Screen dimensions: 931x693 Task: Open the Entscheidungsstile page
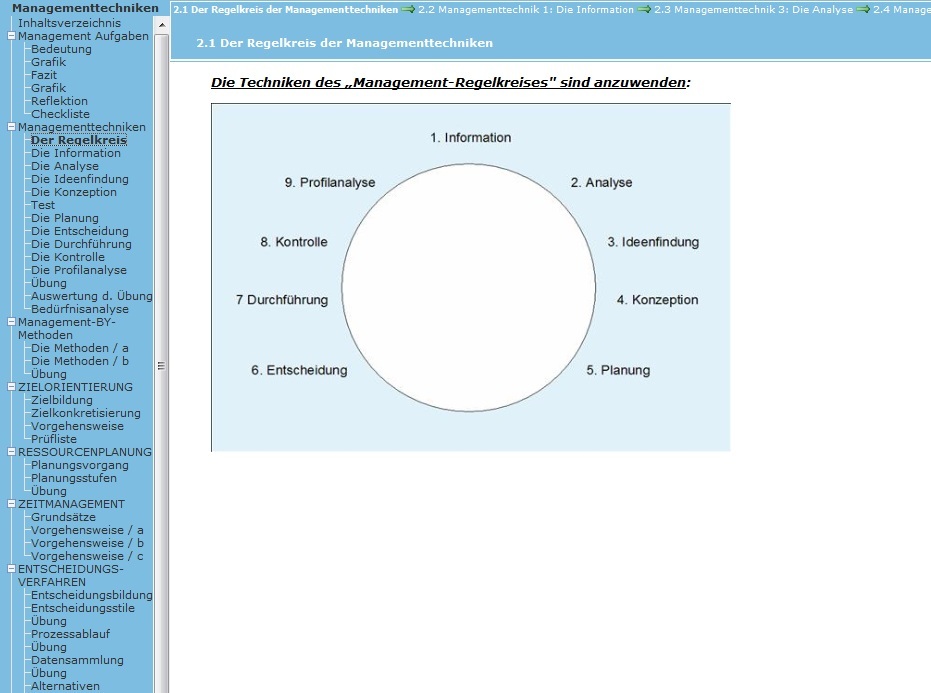point(83,608)
